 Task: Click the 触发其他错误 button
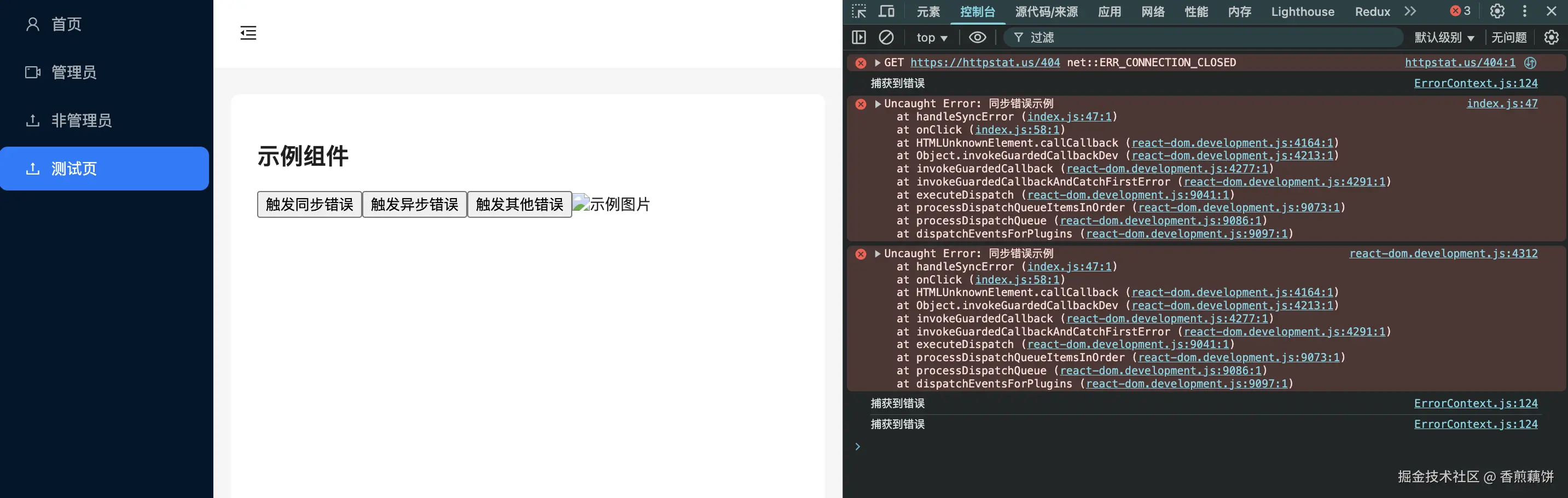tap(519, 204)
